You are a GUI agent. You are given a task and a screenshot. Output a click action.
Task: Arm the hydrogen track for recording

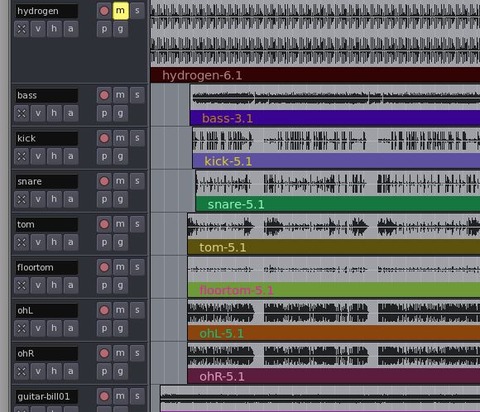104,11
